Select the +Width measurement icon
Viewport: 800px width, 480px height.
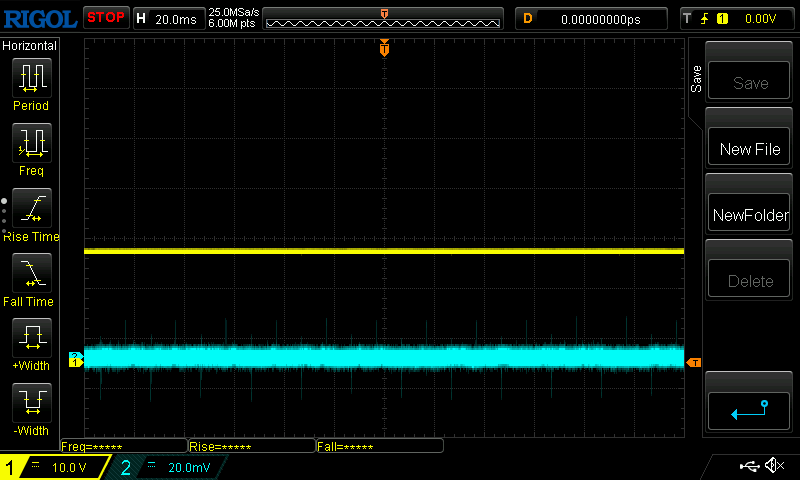[31, 338]
